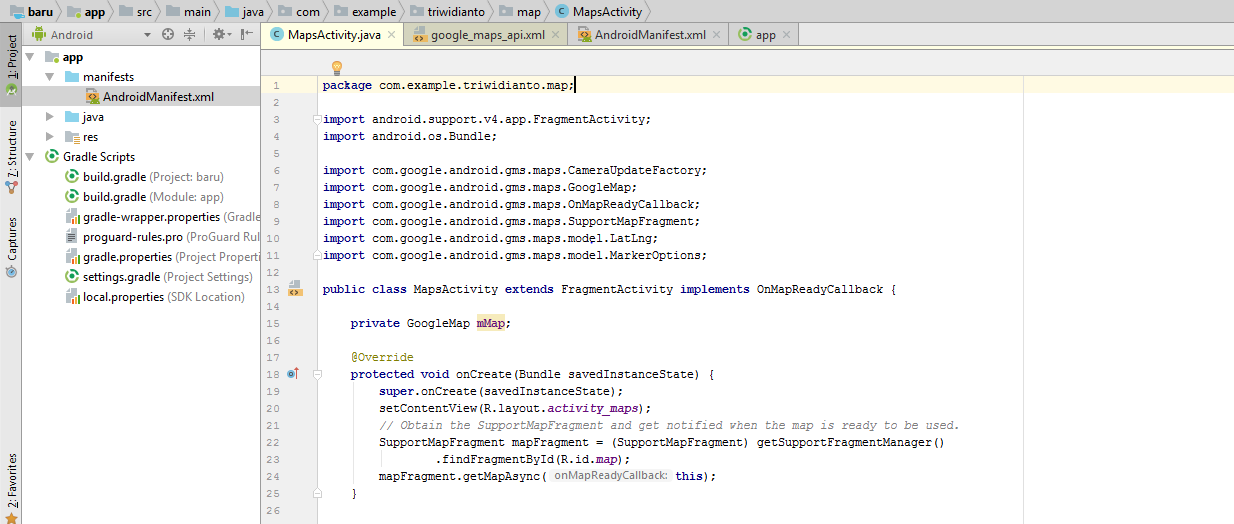This screenshot has width=1234, height=524.
Task: Expand the java folder in tree
Action: pos(50,117)
